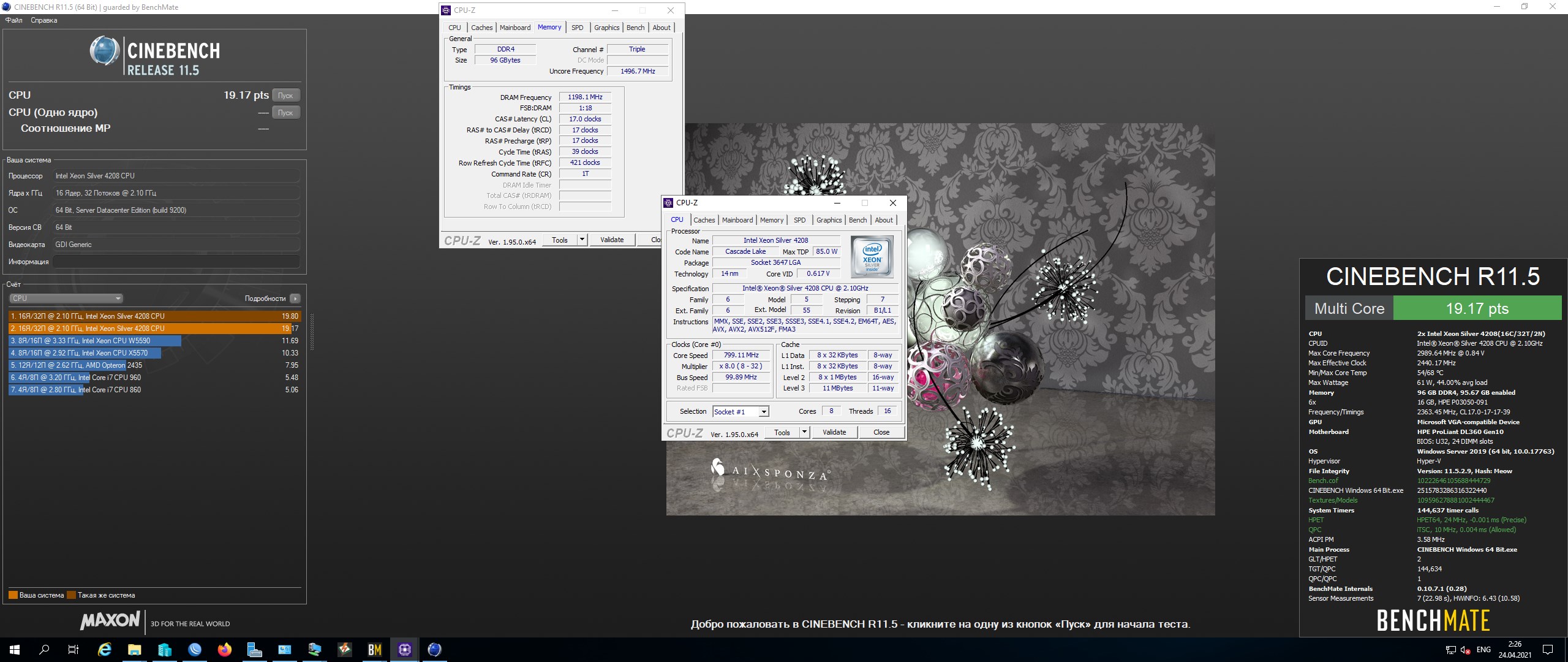Open the Файл menu
1568x662 pixels.
pos(13,20)
